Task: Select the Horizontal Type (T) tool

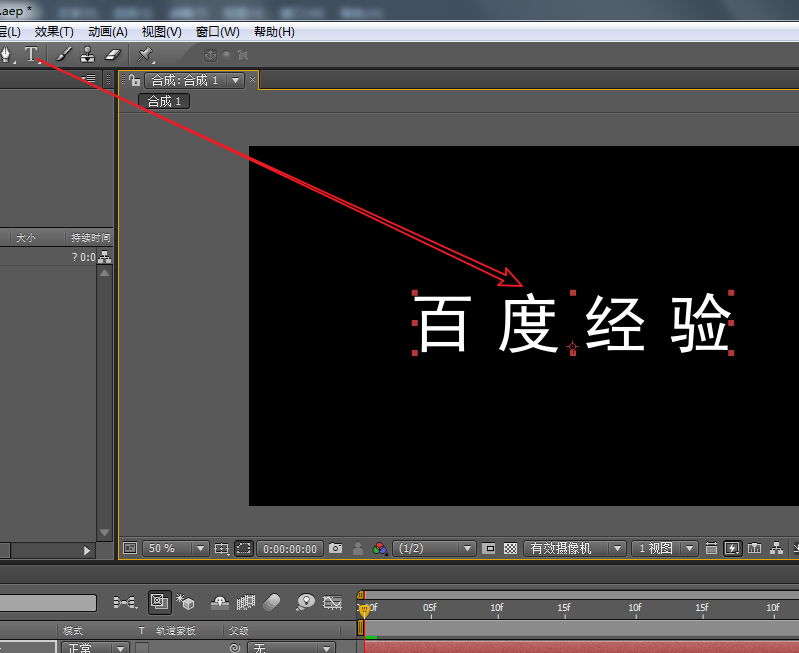Action: pos(32,54)
